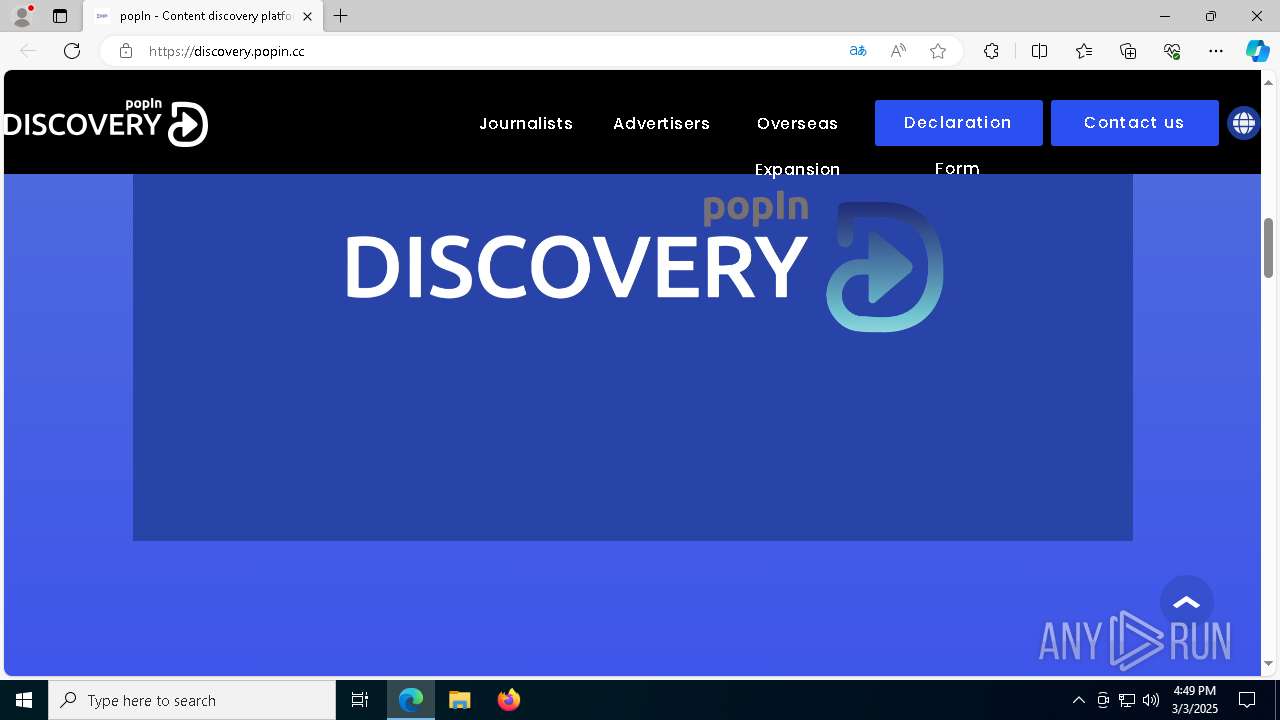Click the page vertical scrollbar thumb
The height and width of the screenshot is (720, 1280).
(1269, 247)
